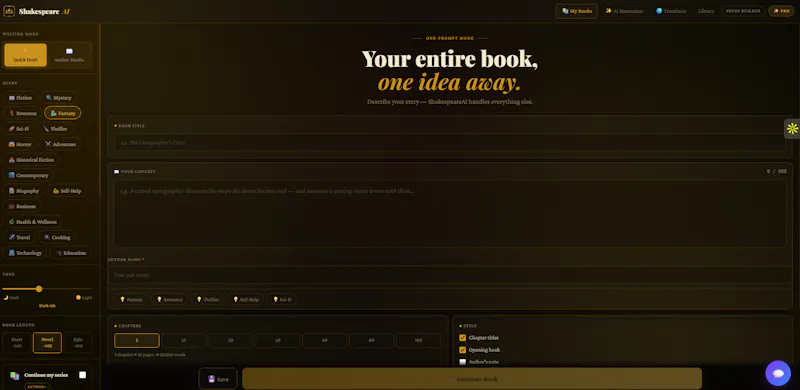Screen dimensions: 800x390
Task: Choose the Horror genre chip
Action: pyautogui.click(x=20, y=144)
